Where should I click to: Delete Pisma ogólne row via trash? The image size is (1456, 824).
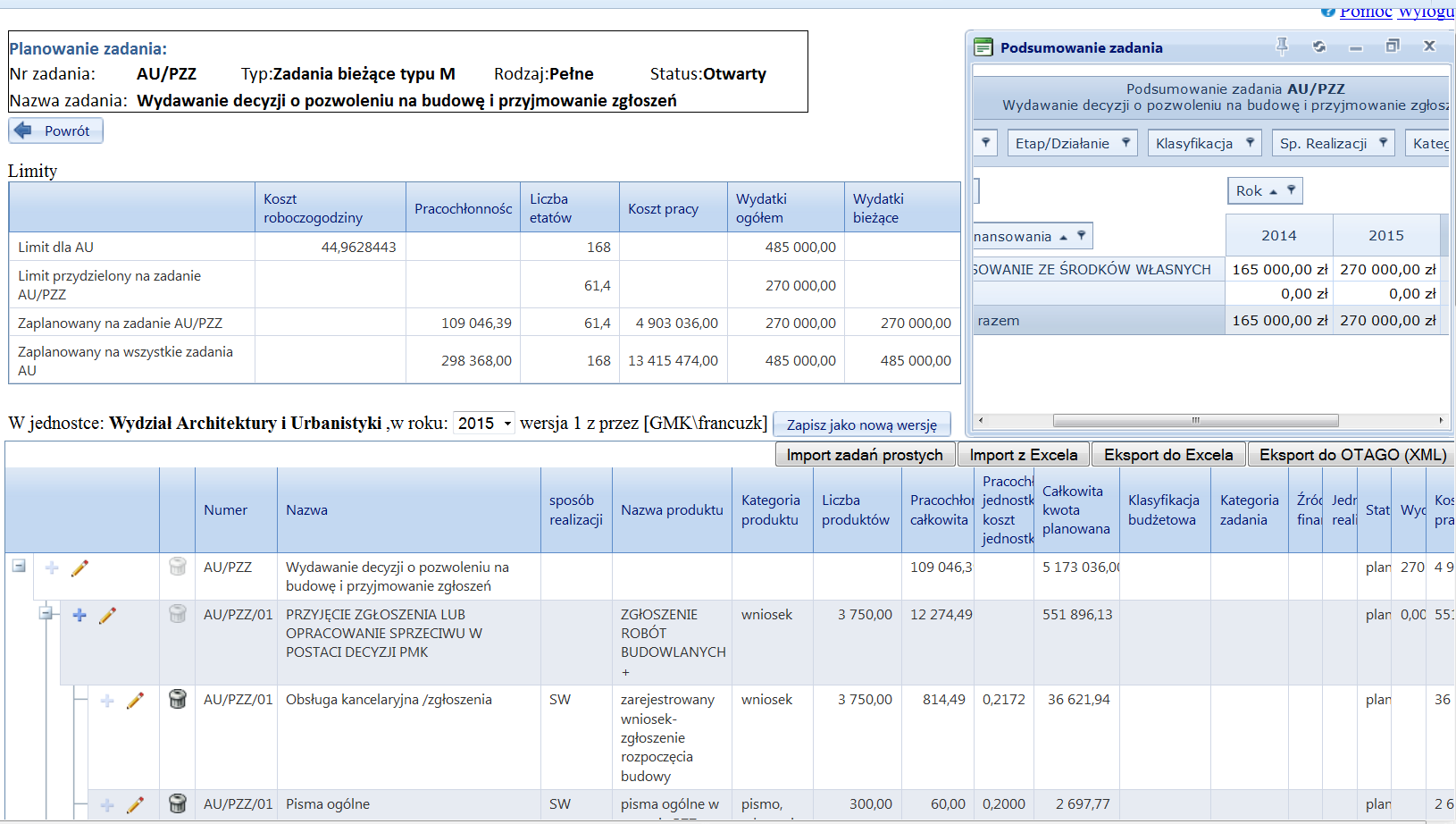[x=178, y=803]
